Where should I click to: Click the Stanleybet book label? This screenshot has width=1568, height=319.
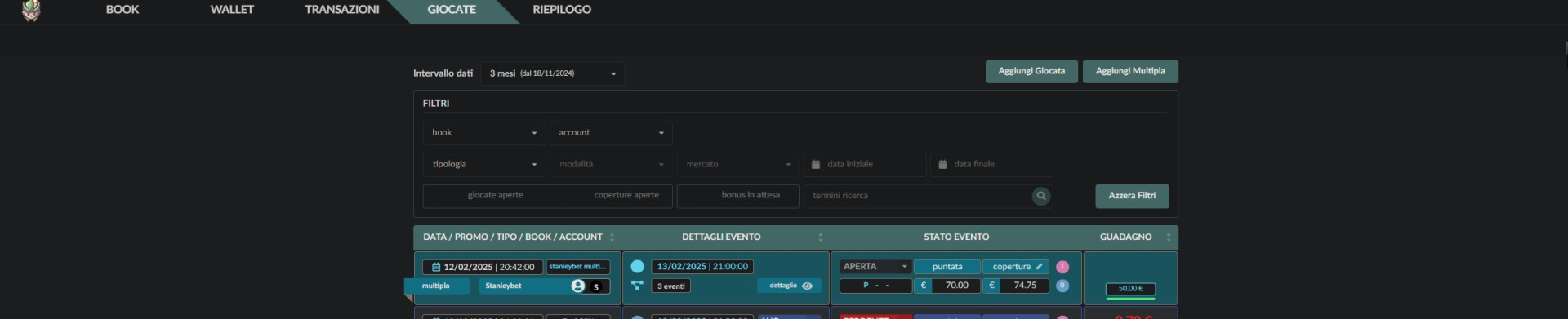point(503,286)
